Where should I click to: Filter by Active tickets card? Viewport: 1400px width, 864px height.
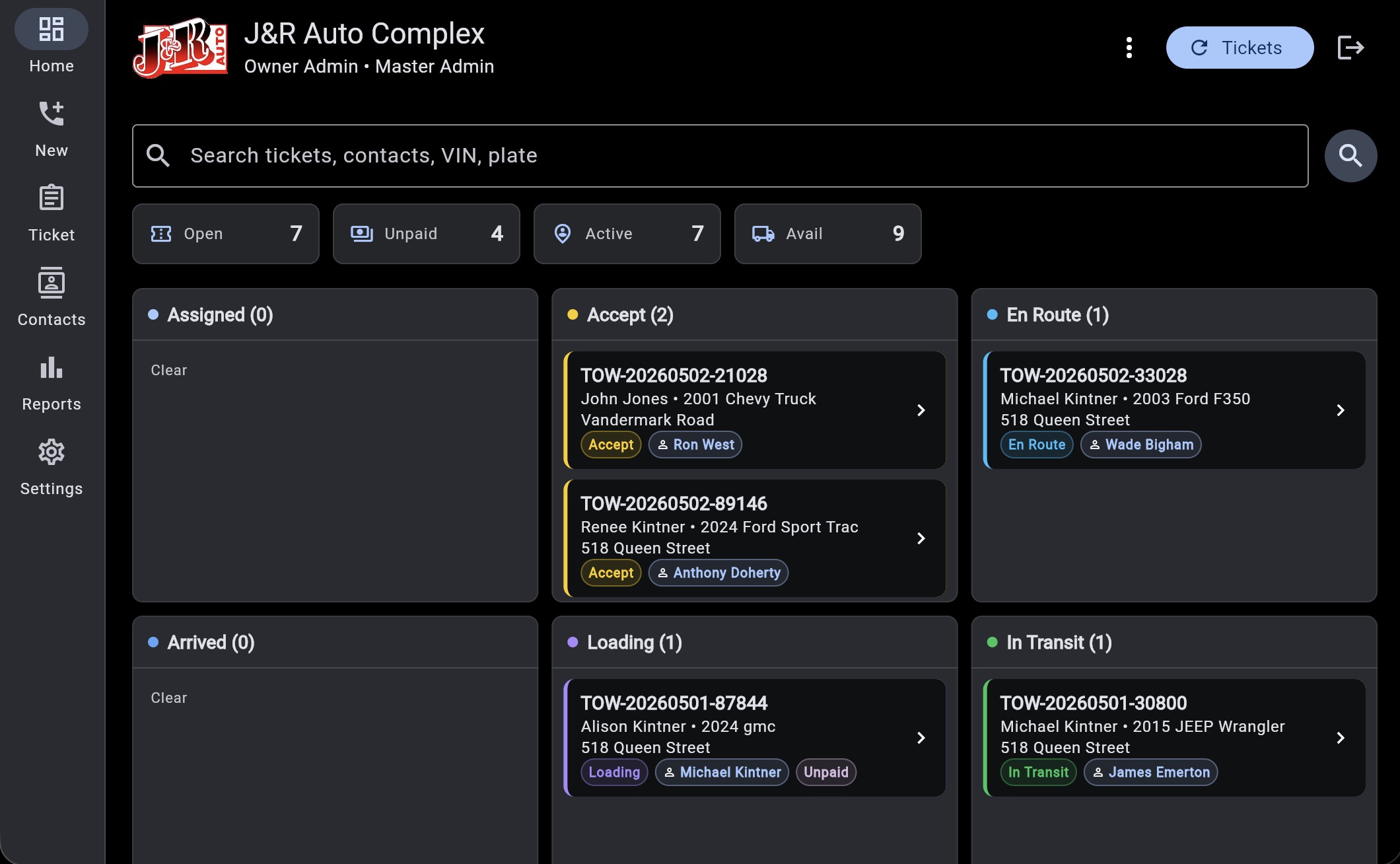627,234
